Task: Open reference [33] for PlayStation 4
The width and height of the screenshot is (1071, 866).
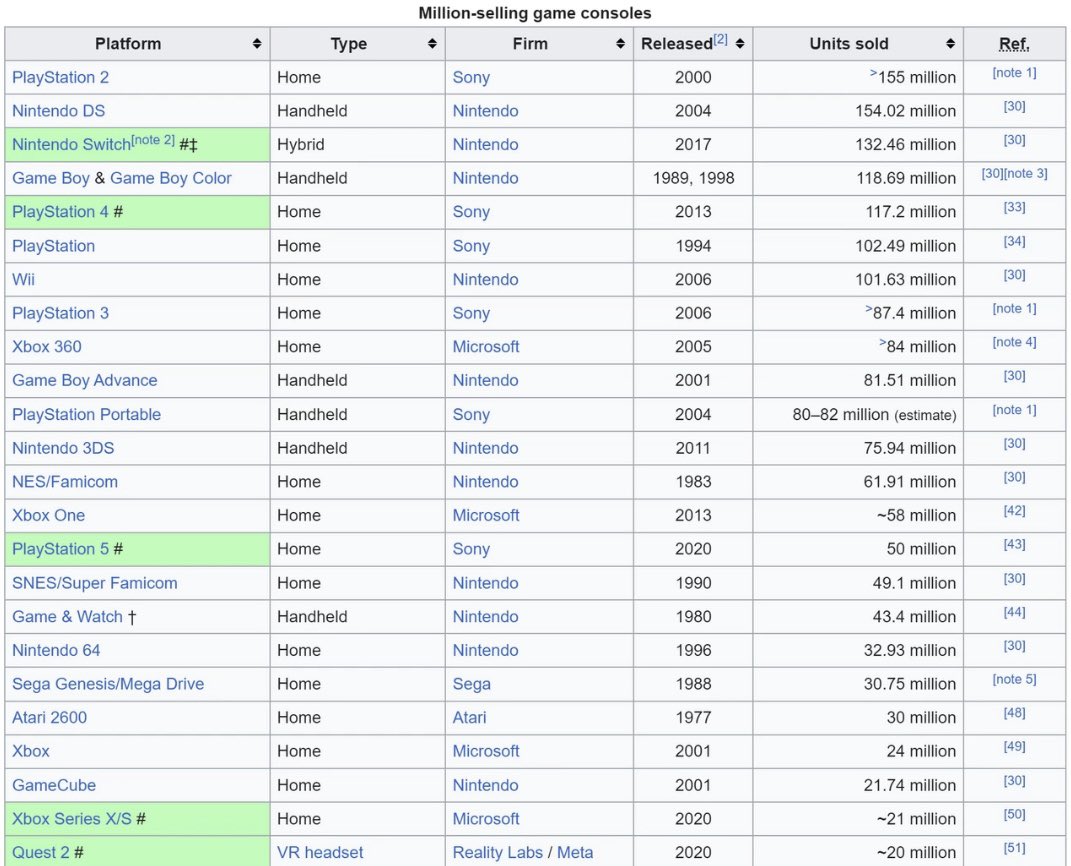Action: tap(1014, 207)
